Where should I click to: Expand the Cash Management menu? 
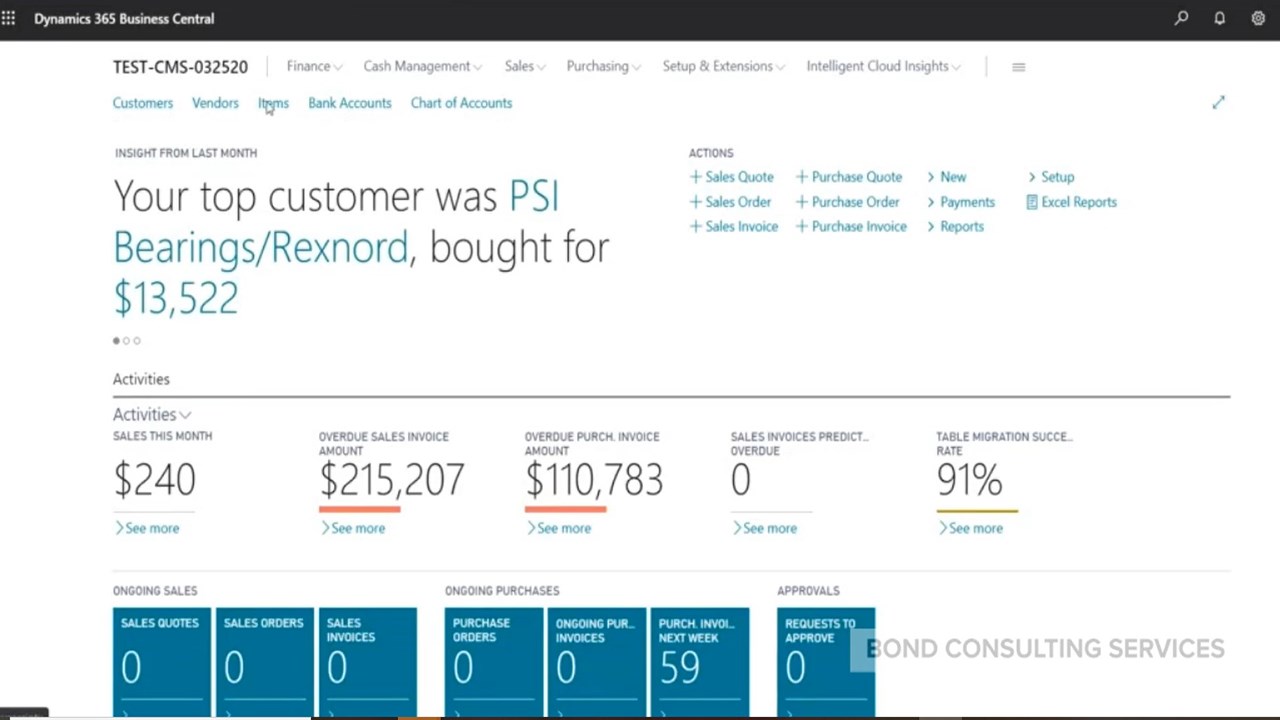click(422, 66)
